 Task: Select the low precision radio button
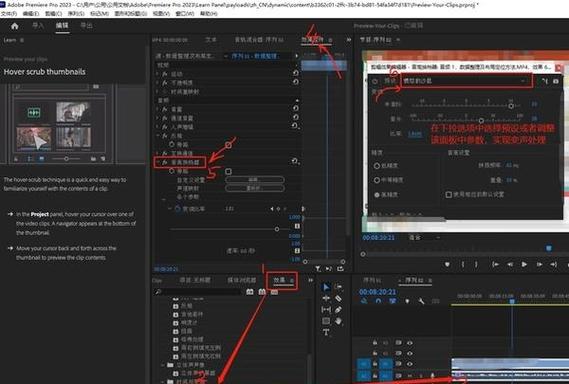[x=377, y=166]
